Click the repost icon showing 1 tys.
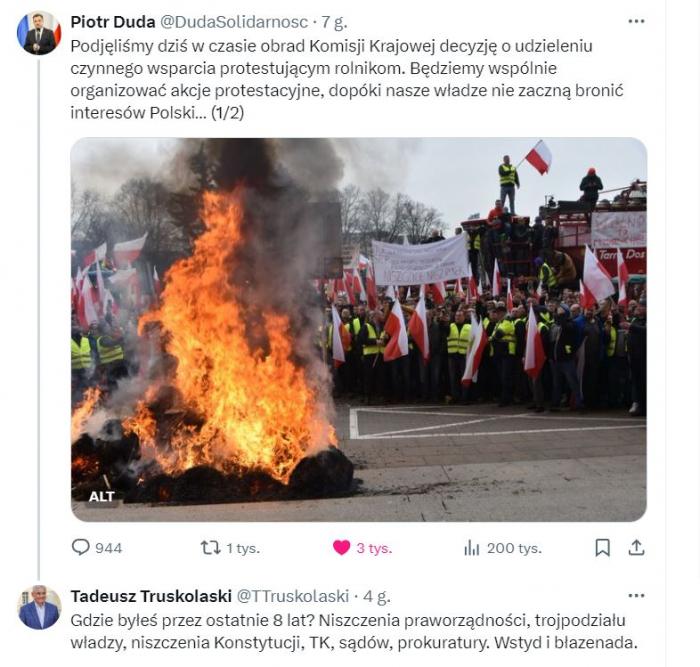The width and height of the screenshot is (700, 667). click(210, 547)
